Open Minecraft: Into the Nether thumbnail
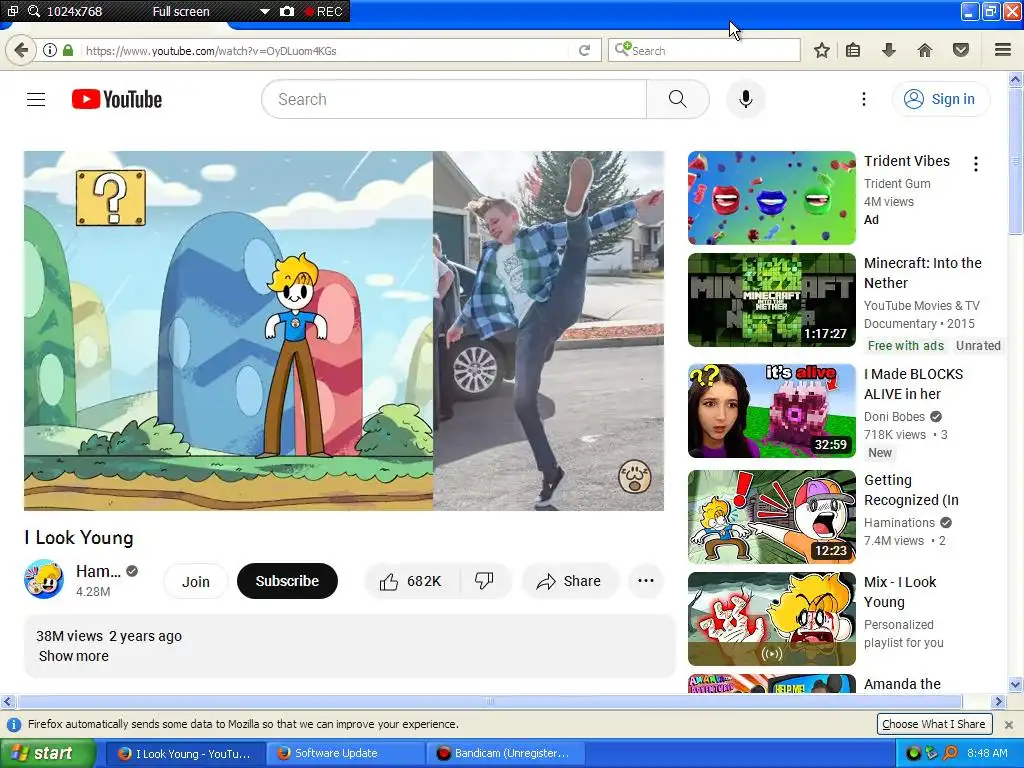Viewport: 1024px width, 768px height. point(771,300)
